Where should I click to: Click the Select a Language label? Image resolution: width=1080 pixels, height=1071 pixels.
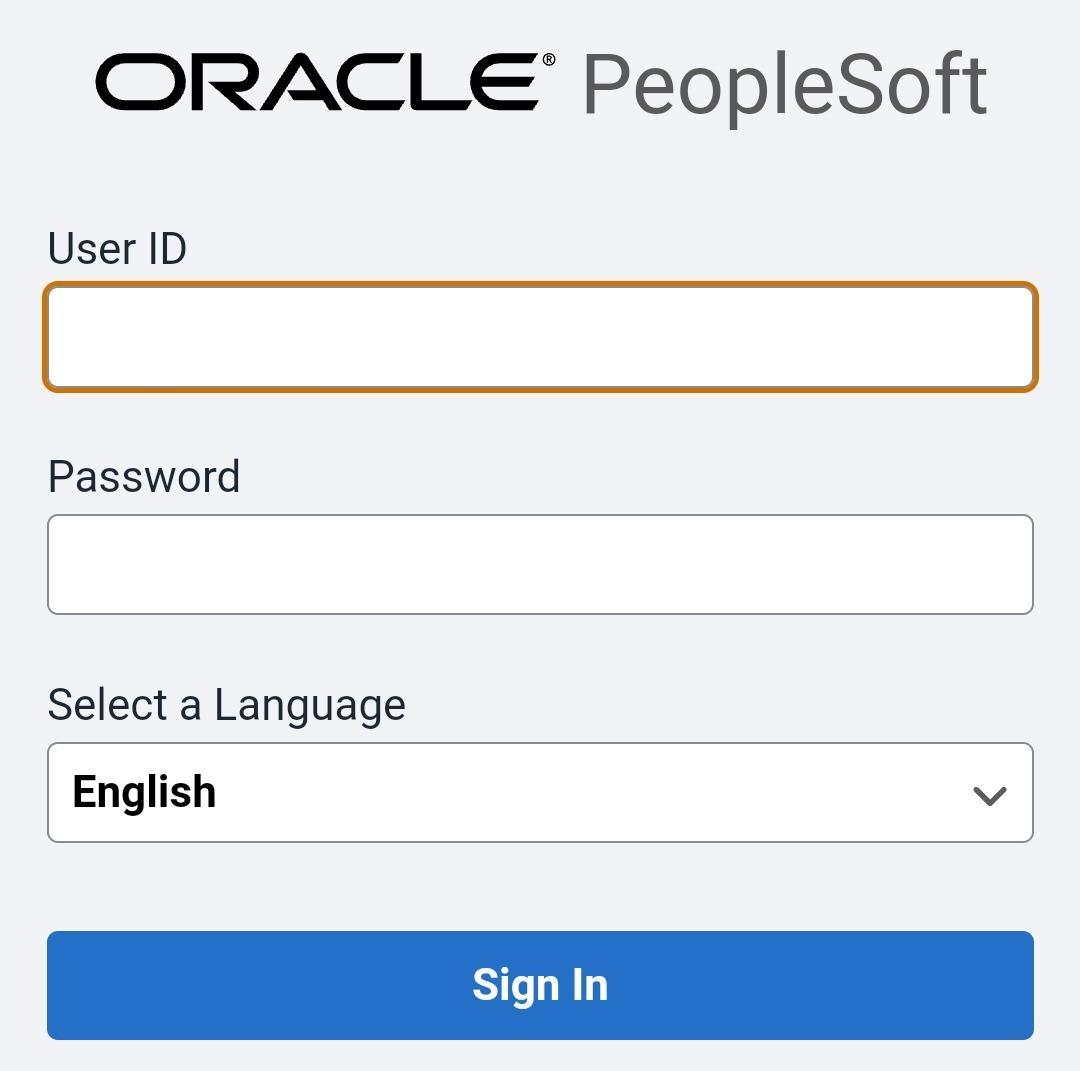coord(226,705)
